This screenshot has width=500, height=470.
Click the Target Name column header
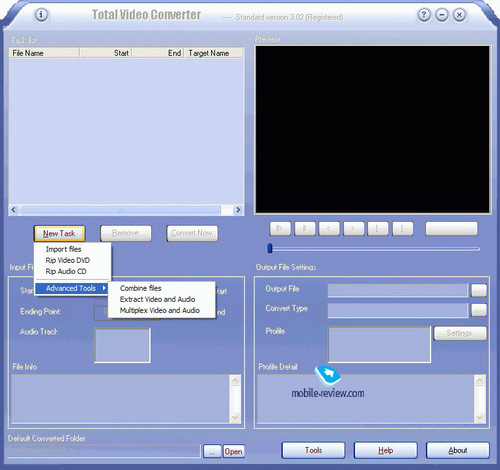pyautogui.click(x=213, y=53)
